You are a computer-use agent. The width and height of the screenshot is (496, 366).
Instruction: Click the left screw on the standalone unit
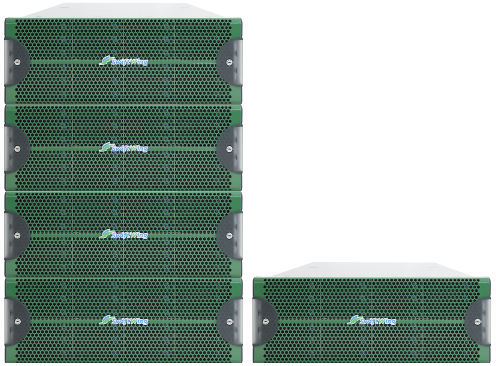266,321
